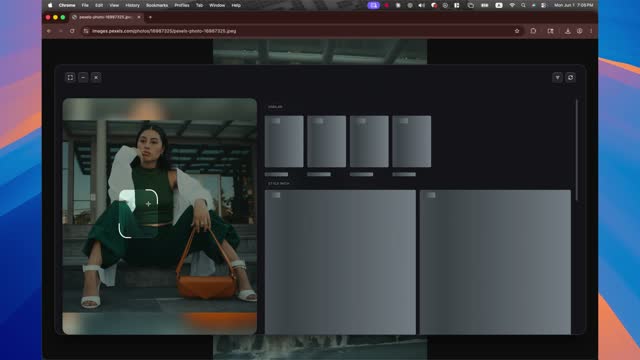Viewport: 640px width, 360px height.
Task: Open the Chrome application menu
Action: click(67, 5)
